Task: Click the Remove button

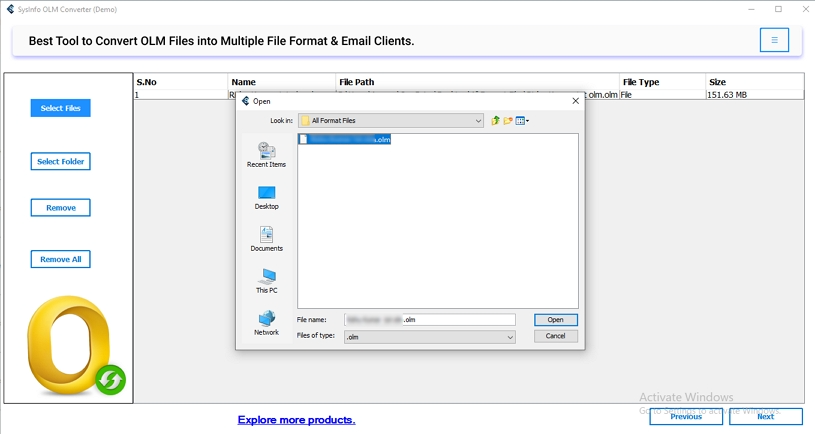Action: tap(60, 208)
